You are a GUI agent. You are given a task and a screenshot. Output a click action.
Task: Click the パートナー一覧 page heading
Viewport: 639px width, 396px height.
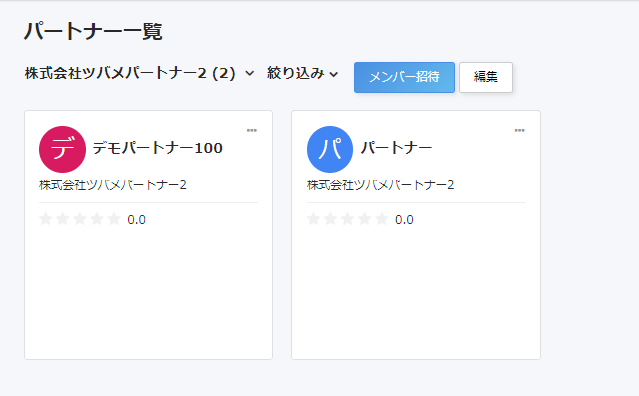coord(93,31)
